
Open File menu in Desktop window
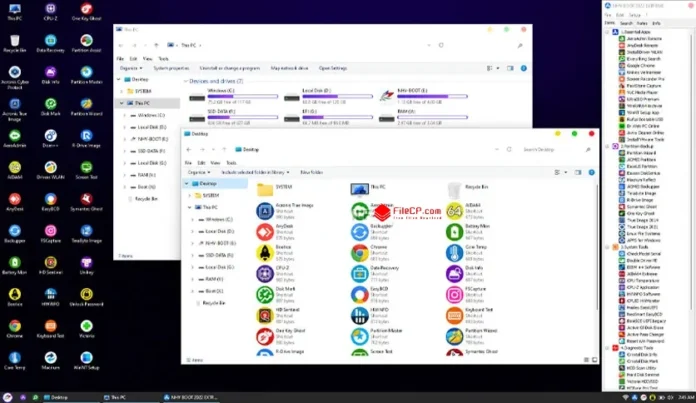(x=188, y=163)
